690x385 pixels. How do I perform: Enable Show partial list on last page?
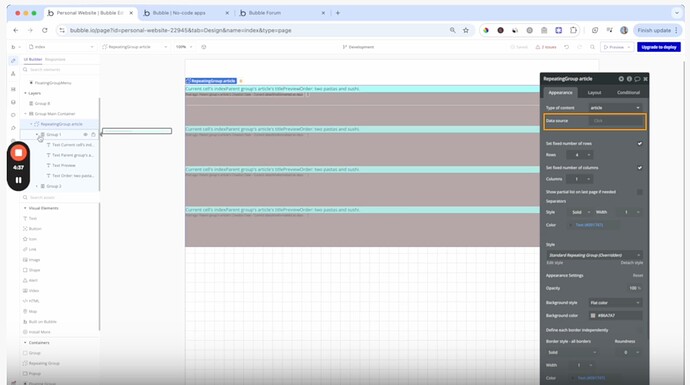639,192
